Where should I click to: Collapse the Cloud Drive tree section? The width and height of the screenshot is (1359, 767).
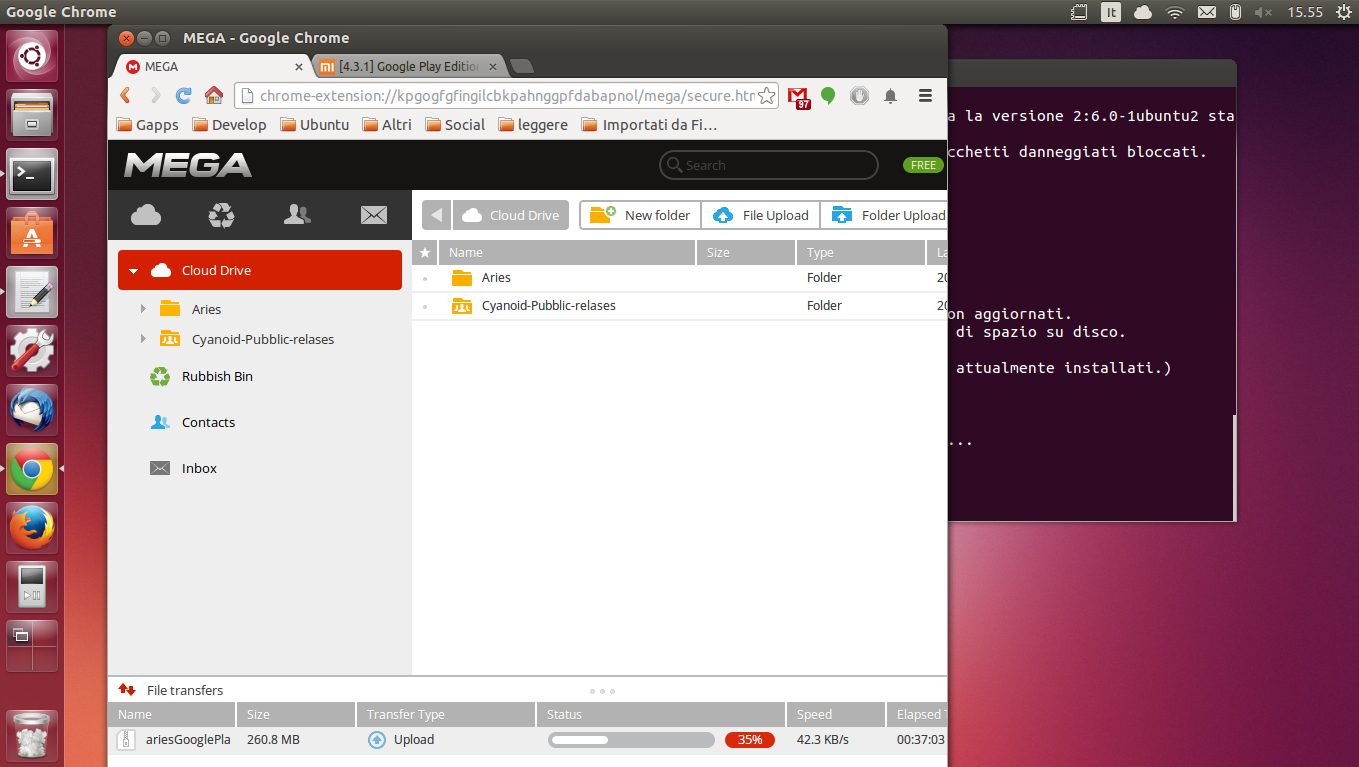tap(133, 271)
